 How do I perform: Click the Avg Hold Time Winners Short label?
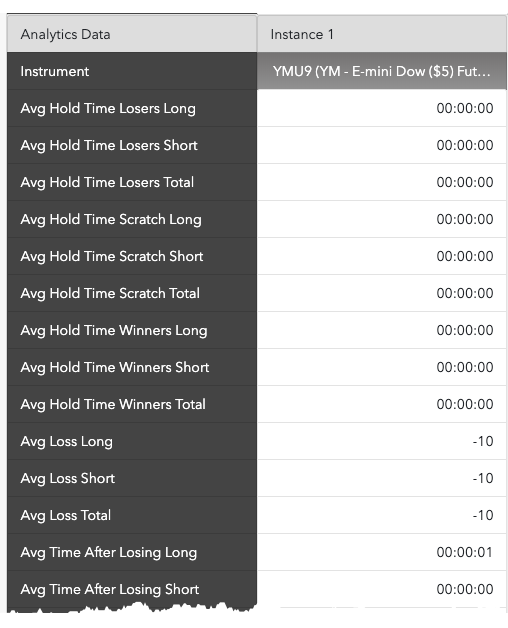115,367
